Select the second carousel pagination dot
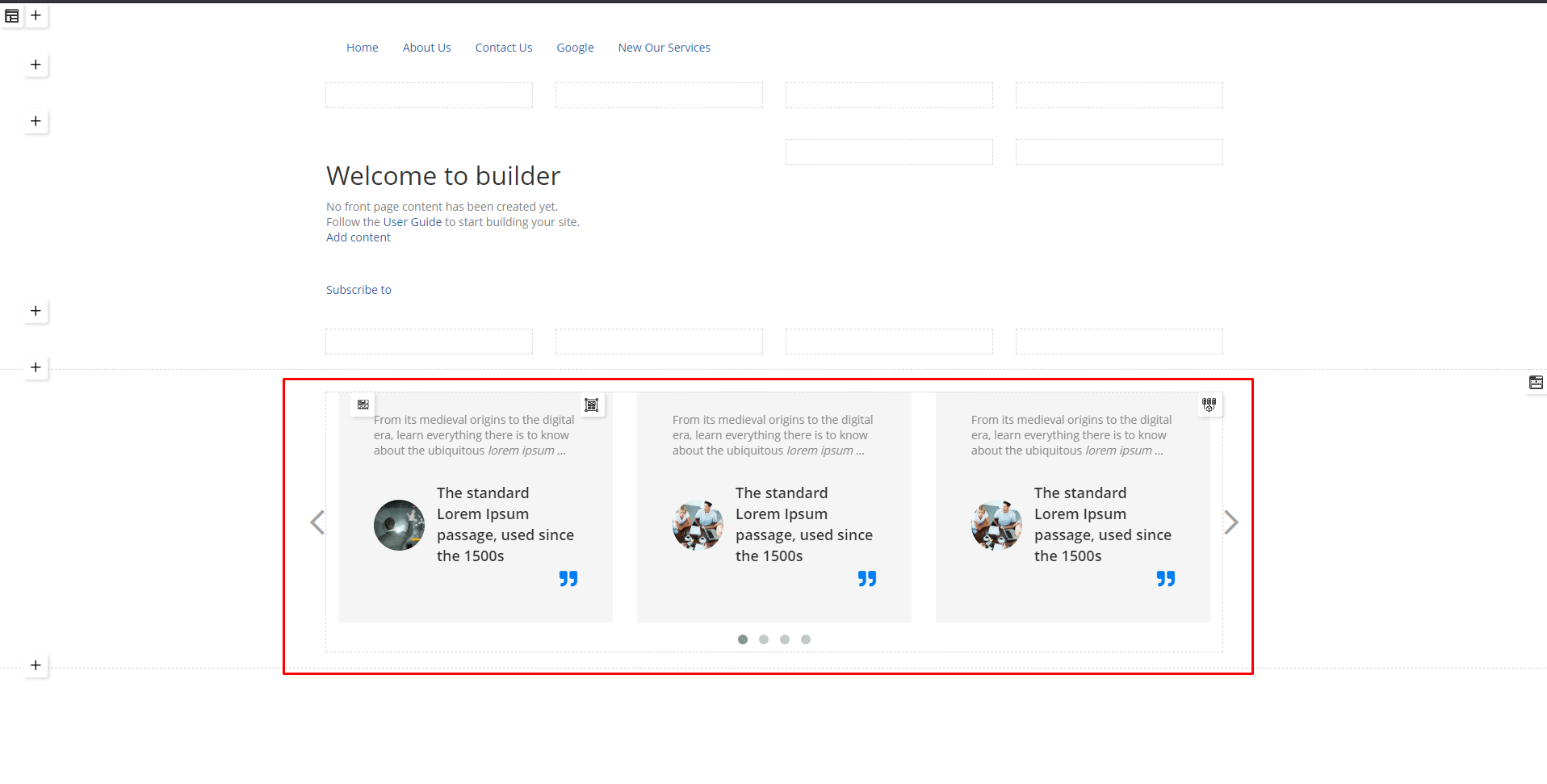The height and width of the screenshot is (784, 1547). (x=764, y=639)
